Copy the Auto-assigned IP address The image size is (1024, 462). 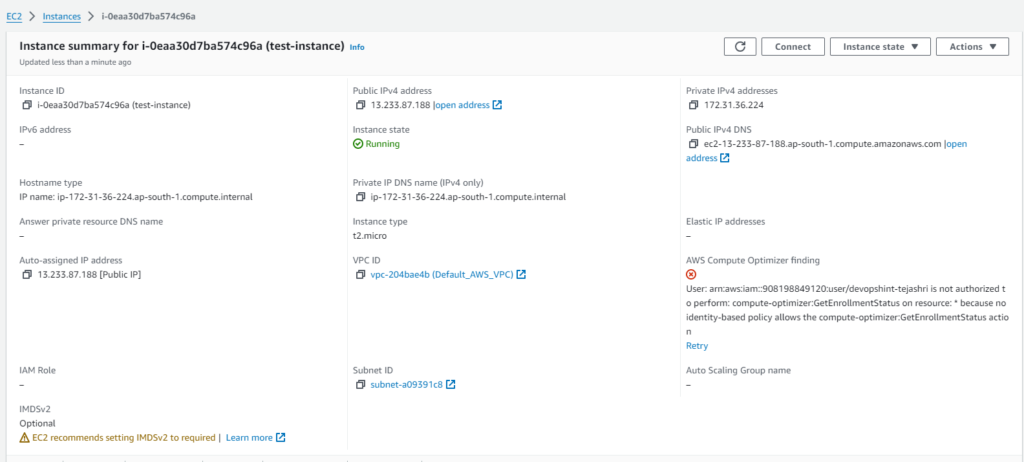click(27, 275)
